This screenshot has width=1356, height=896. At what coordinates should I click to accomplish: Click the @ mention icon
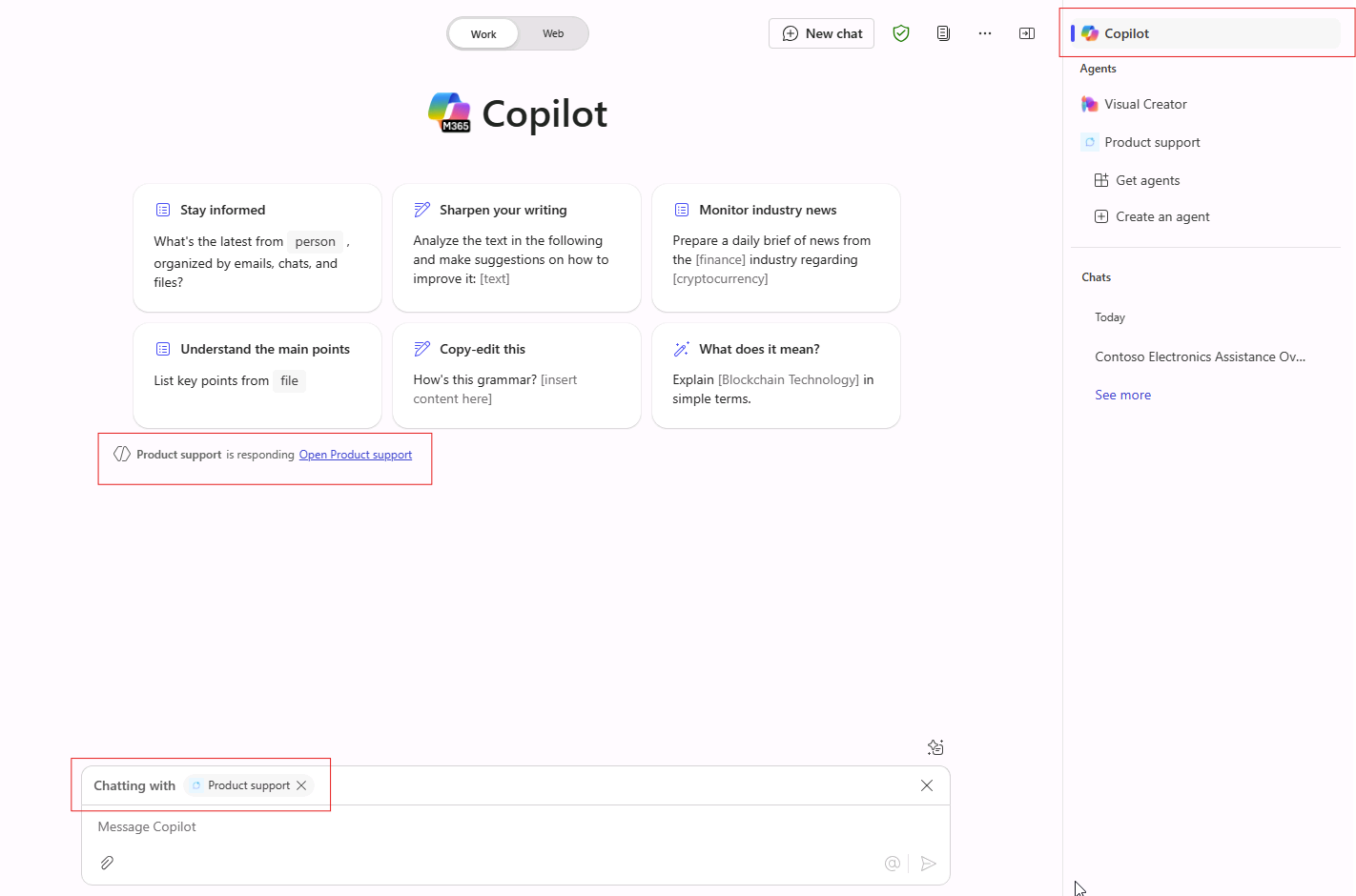pos(893,864)
